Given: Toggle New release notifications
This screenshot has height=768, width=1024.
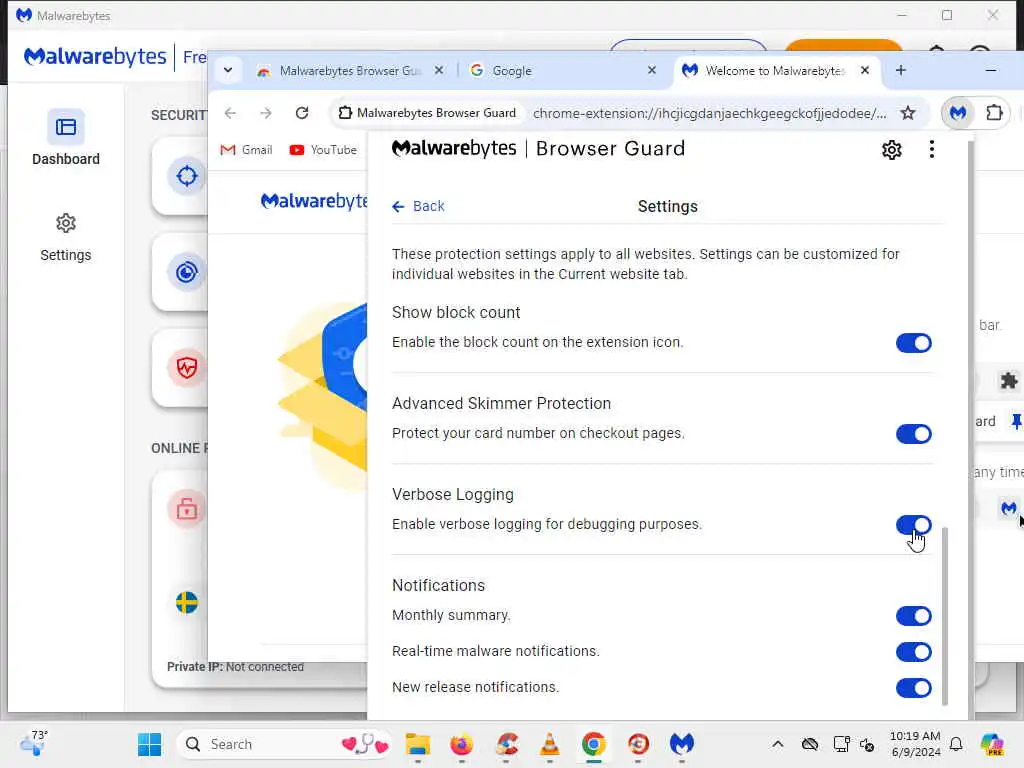Looking at the screenshot, I should [x=914, y=688].
